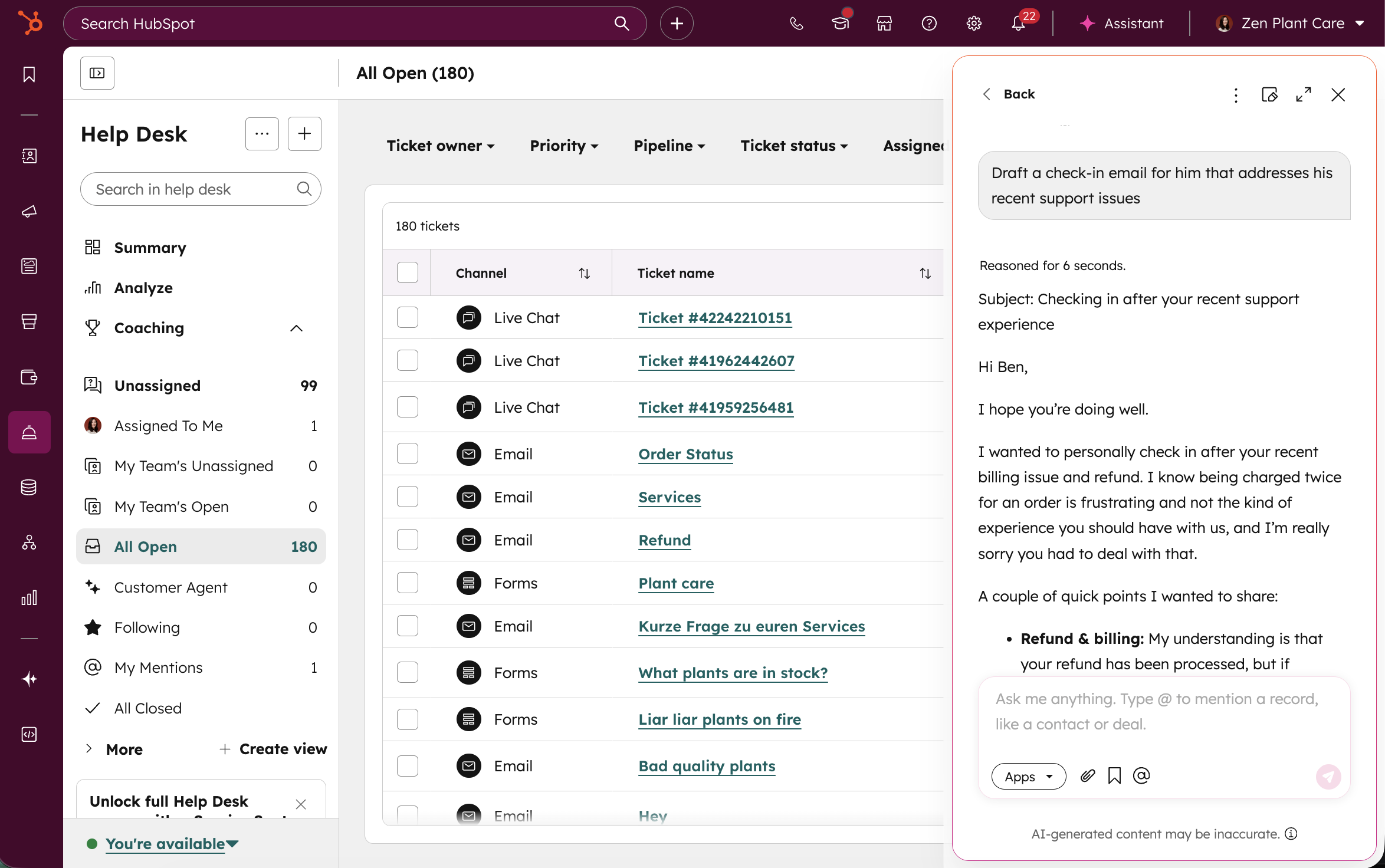Open the HubSpot Academy graduation cap icon
1385x868 pixels.
click(x=840, y=24)
